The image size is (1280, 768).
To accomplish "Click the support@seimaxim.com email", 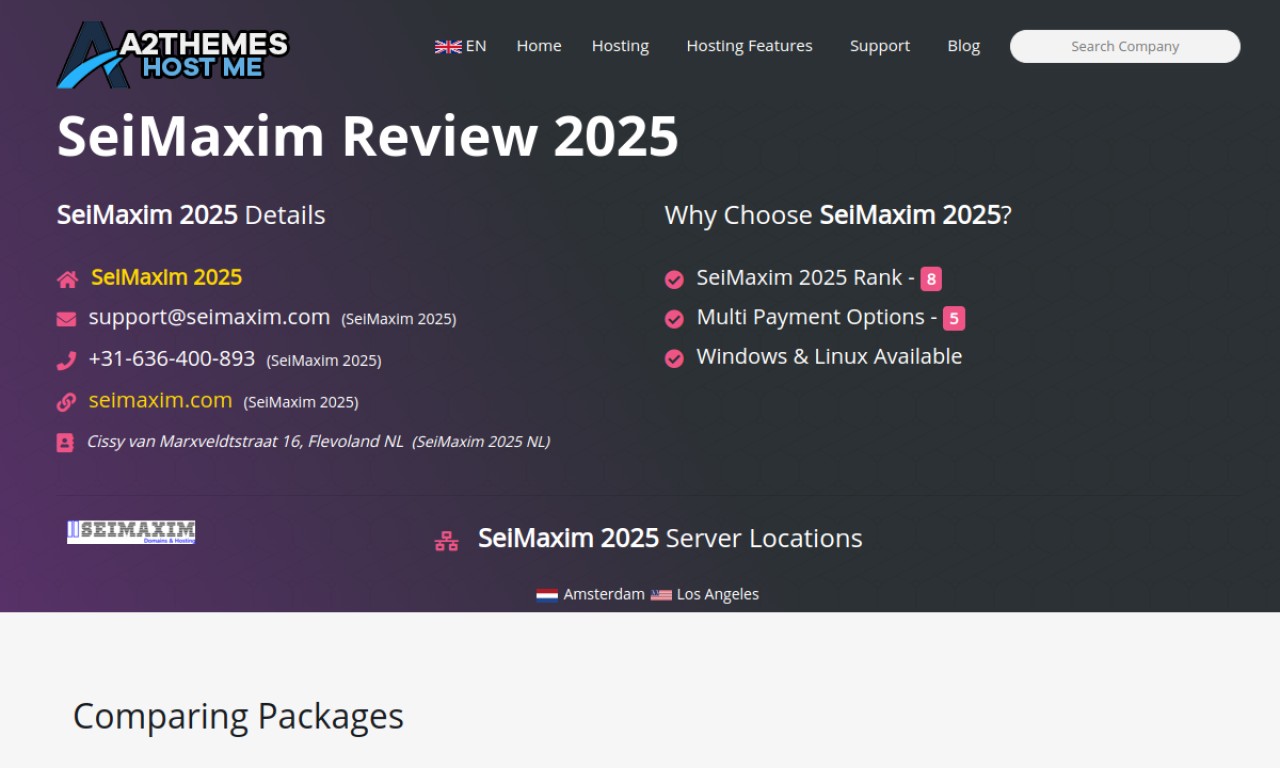I will [x=209, y=317].
